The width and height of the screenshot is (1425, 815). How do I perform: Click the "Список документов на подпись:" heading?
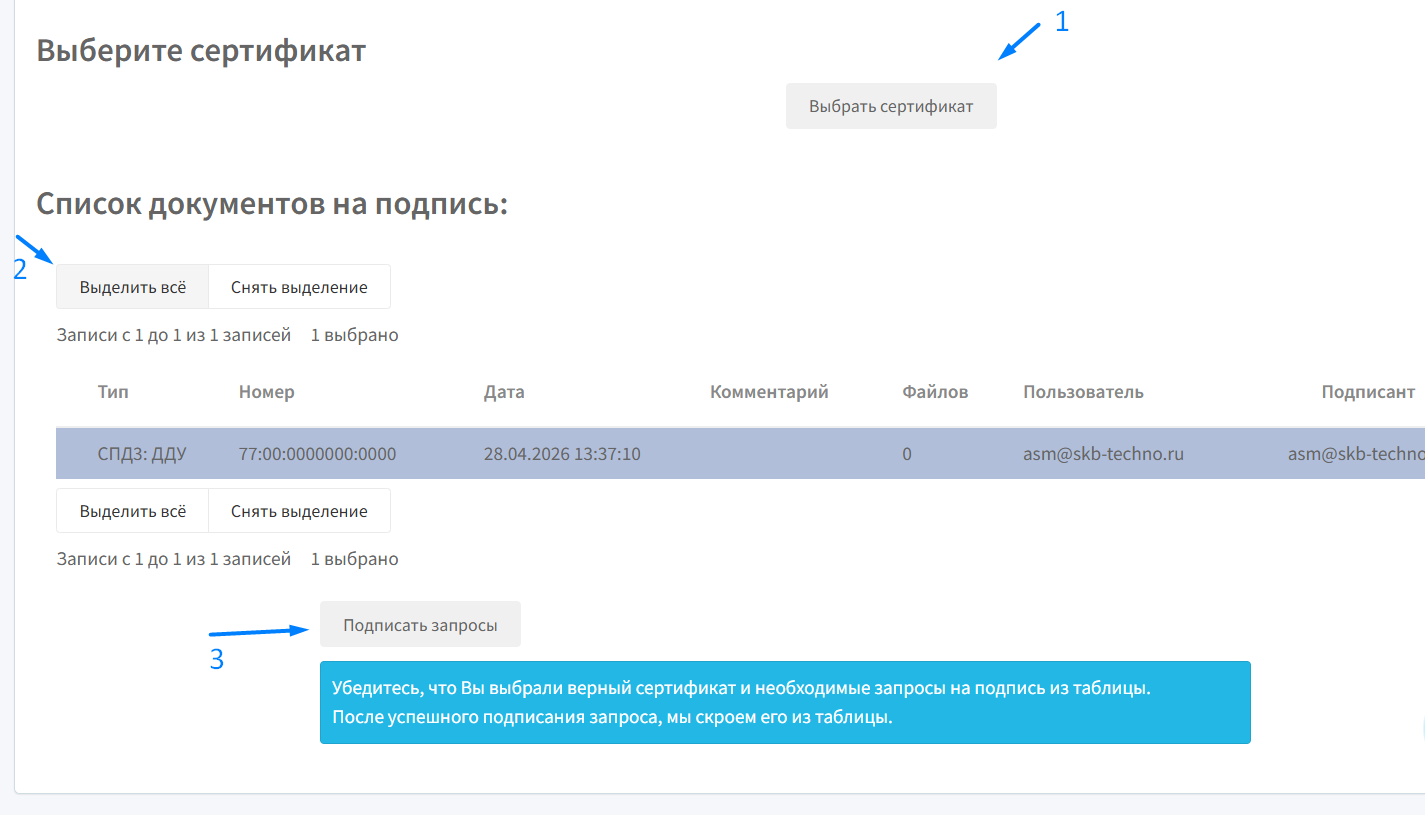point(273,204)
